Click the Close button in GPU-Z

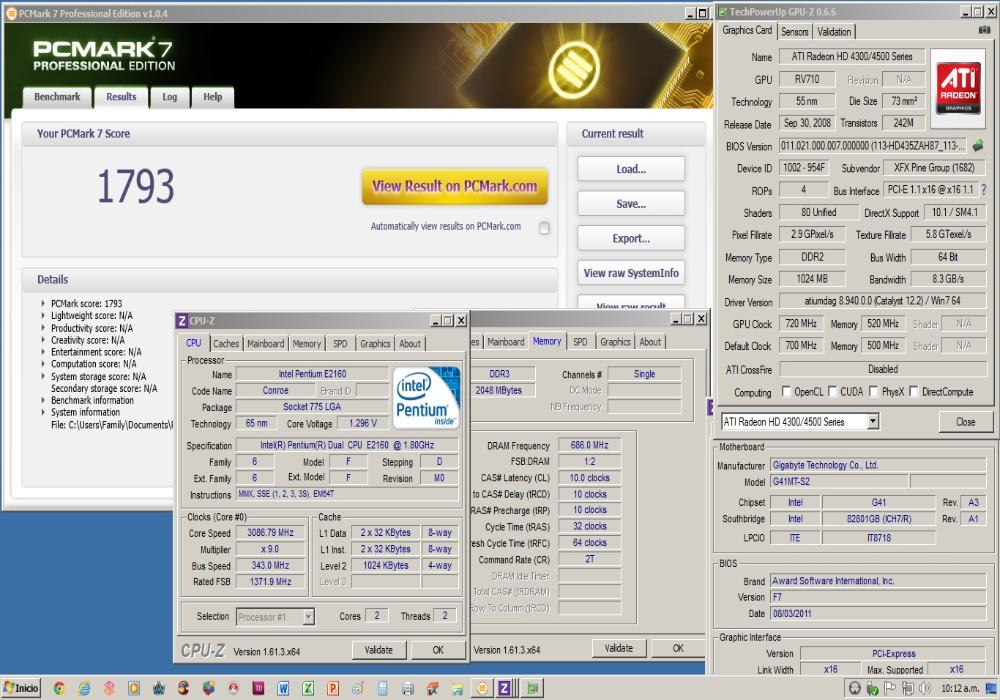coord(965,422)
